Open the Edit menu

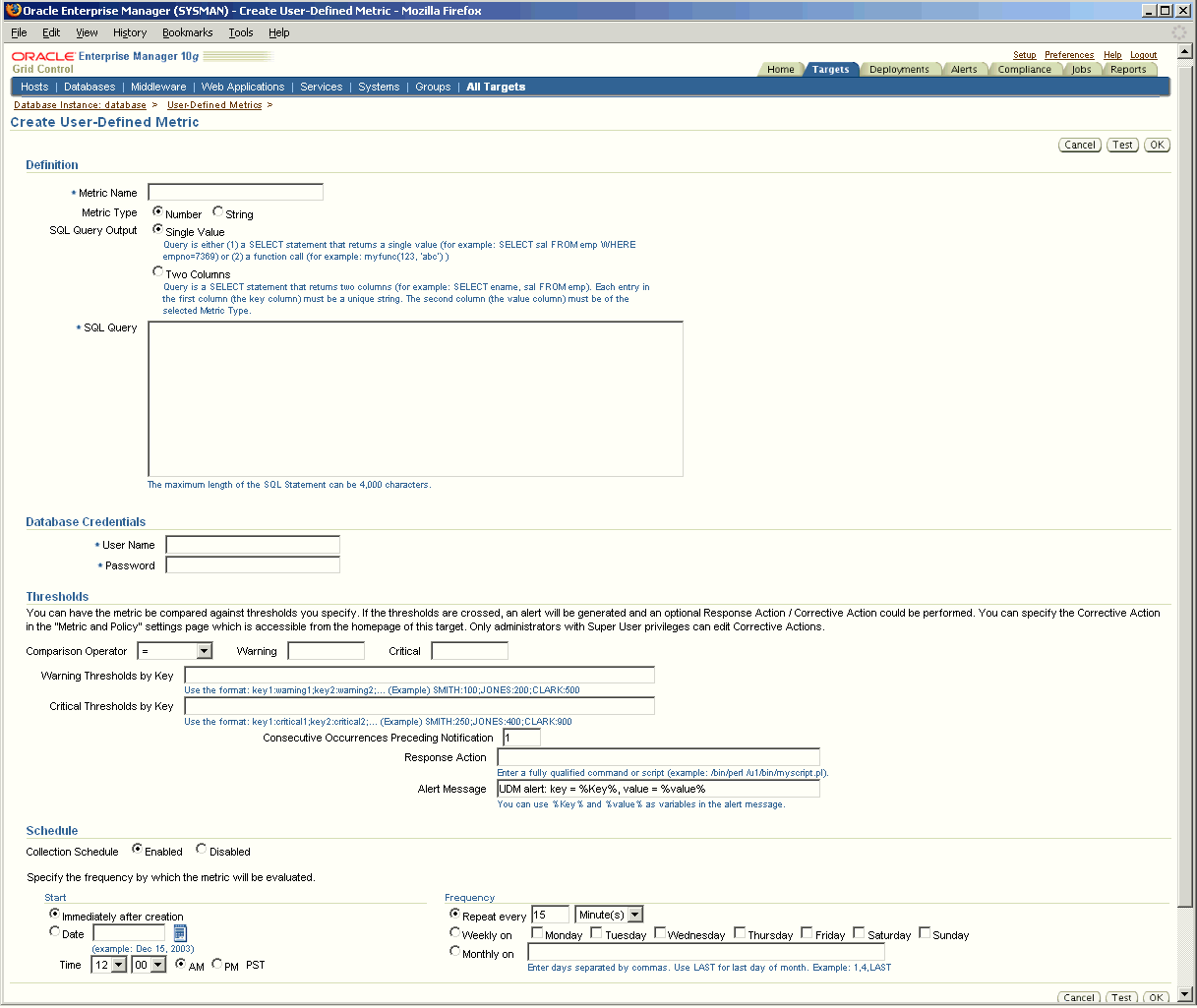[51, 32]
